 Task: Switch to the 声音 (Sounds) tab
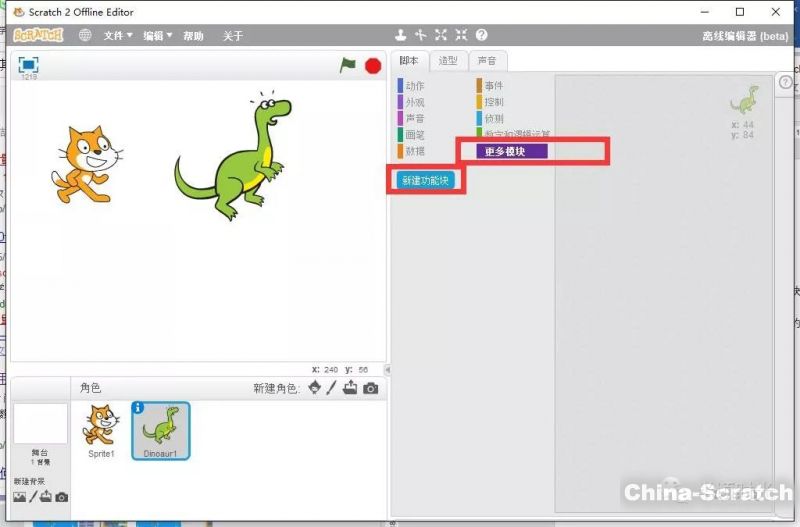(486, 61)
